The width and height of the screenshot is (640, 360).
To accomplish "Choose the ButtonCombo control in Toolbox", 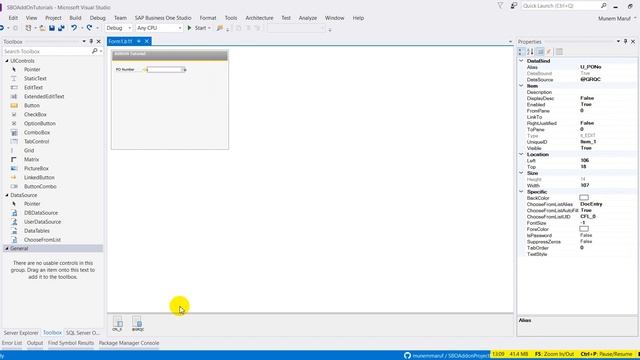I will (x=40, y=186).
